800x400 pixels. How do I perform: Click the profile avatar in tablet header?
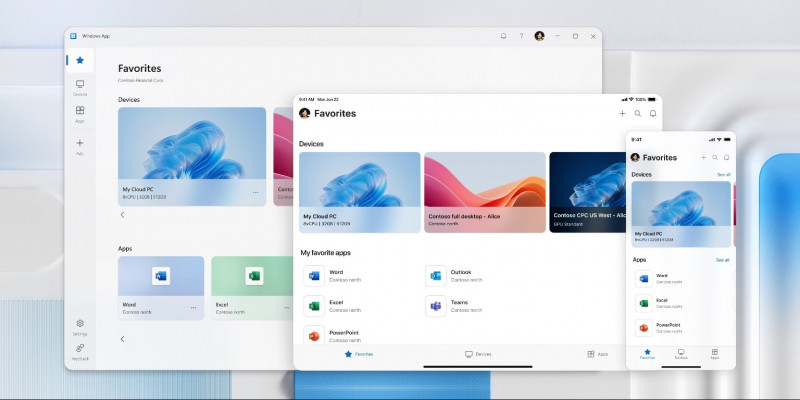(x=305, y=113)
